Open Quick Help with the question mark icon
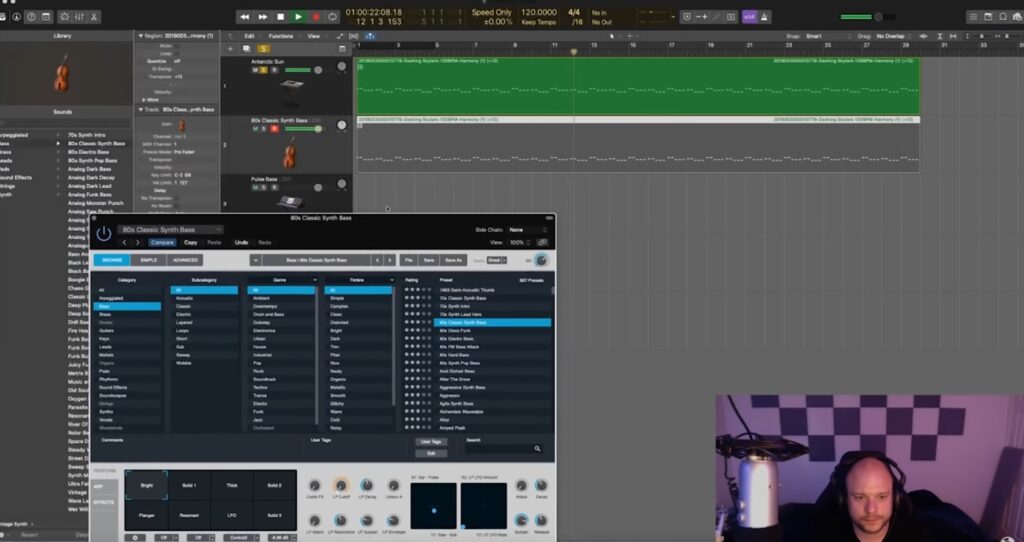 click(31, 17)
